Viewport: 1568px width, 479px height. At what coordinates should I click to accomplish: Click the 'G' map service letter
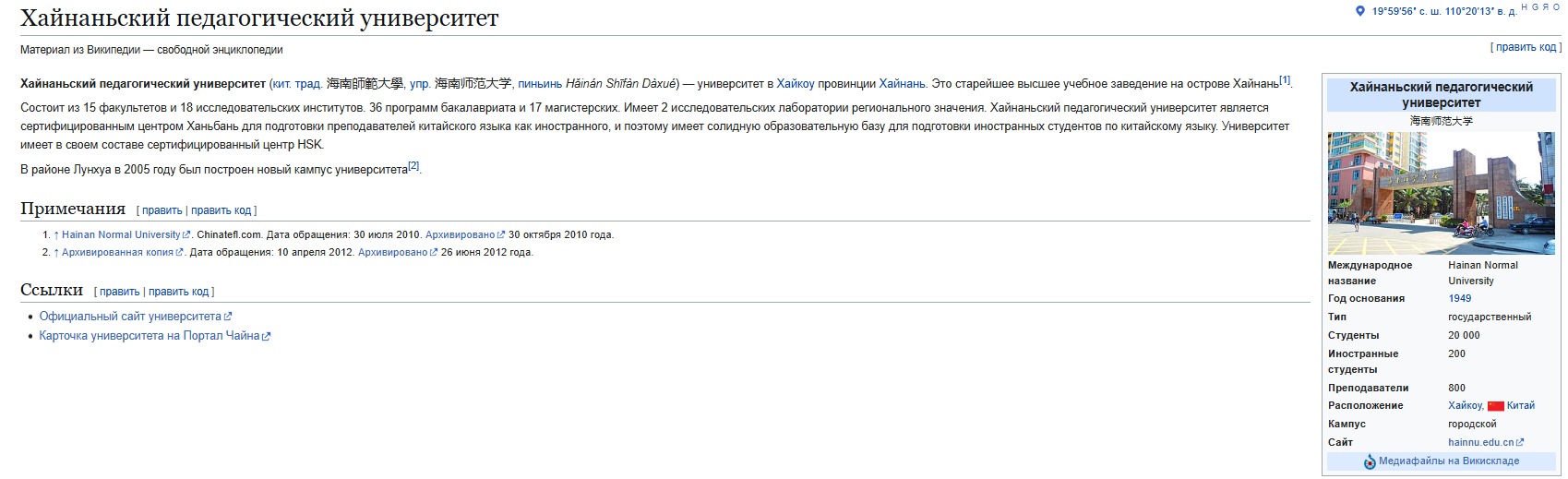[1535, 7]
